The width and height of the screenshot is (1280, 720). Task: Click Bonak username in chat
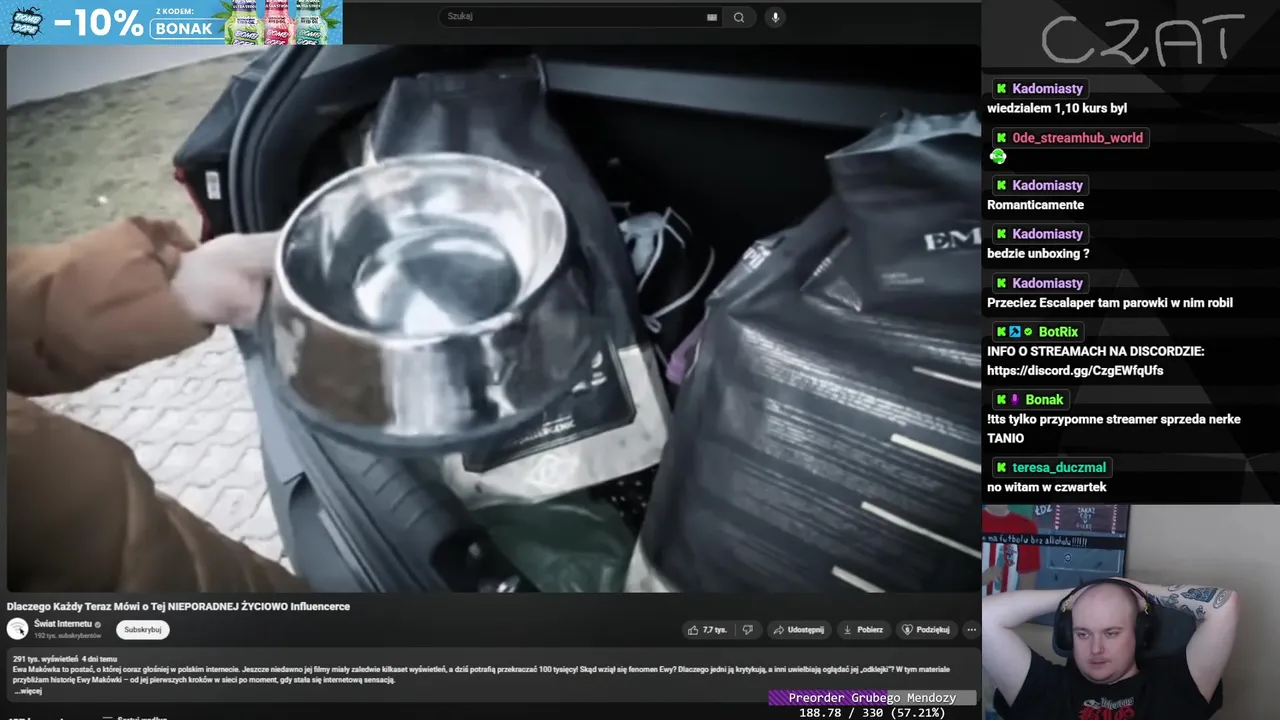(1044, 400)
